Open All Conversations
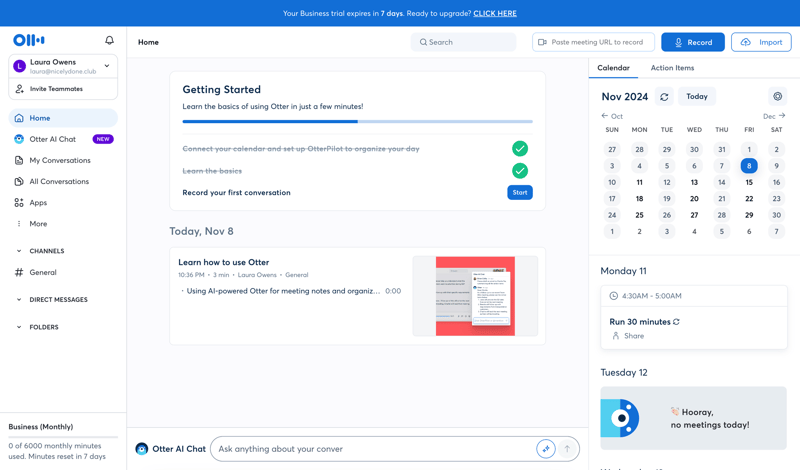 click(x=63, y=181)
